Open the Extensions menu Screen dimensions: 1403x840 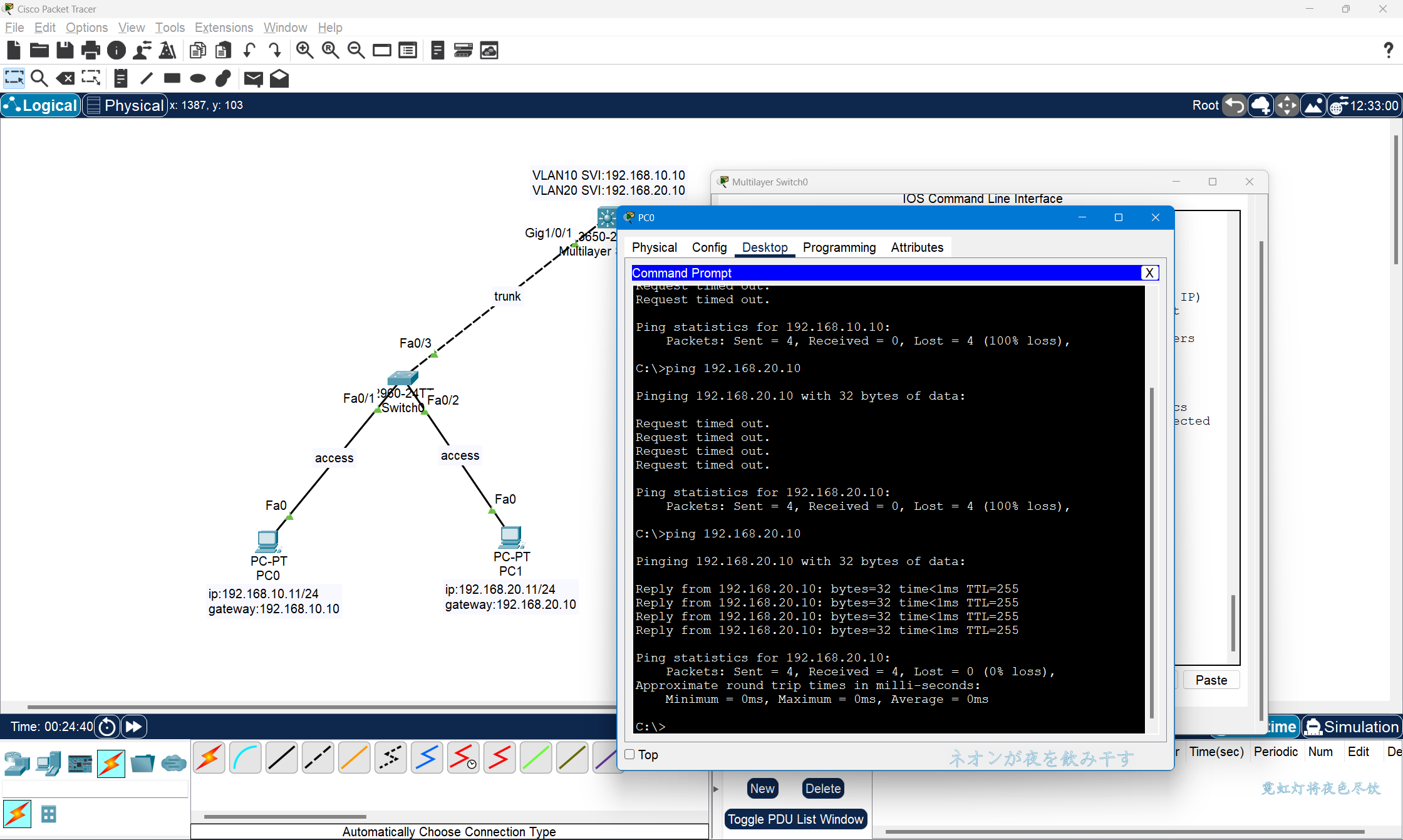pyautogui.click(x=224, y=28)
